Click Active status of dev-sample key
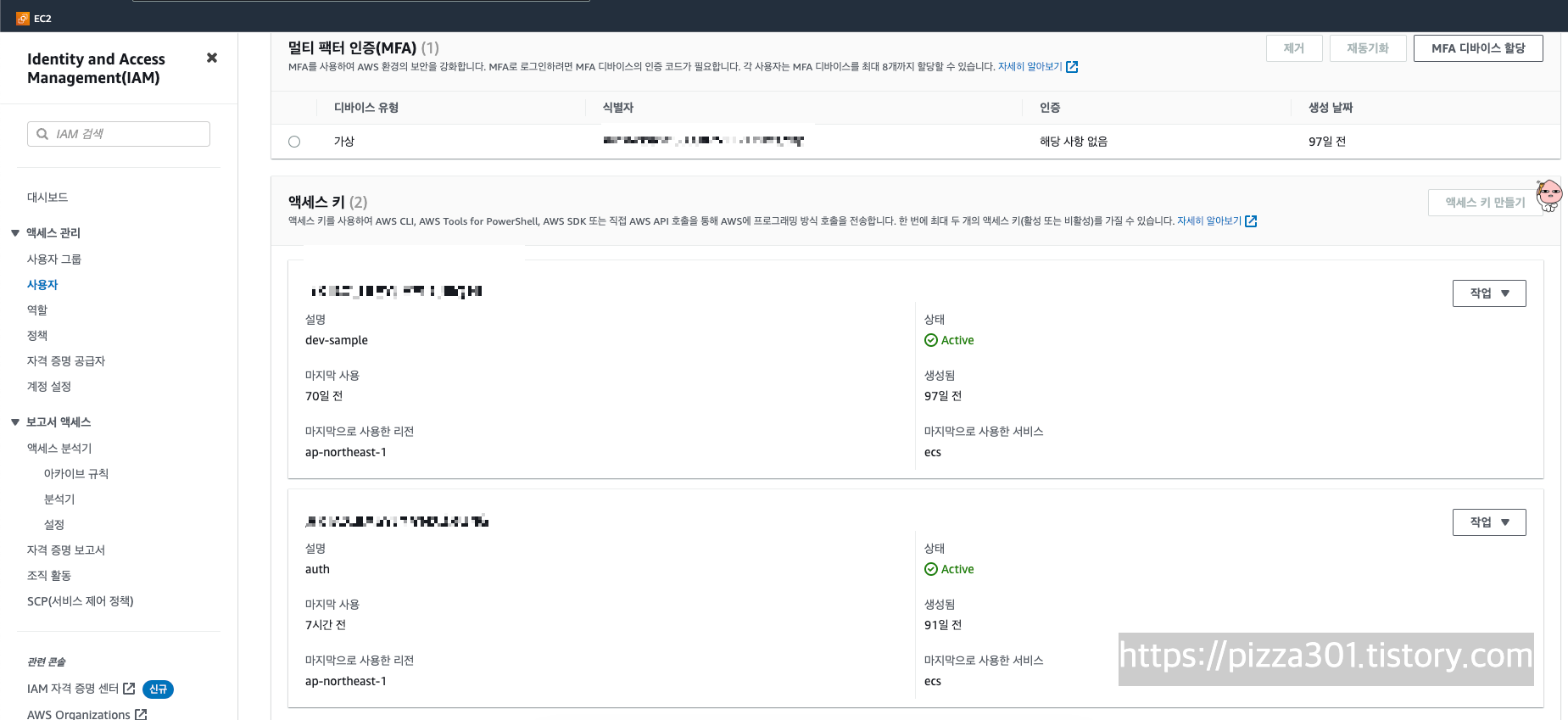Screen dimensions: 1568x720 pyautogui.click(x=950, y=340)
